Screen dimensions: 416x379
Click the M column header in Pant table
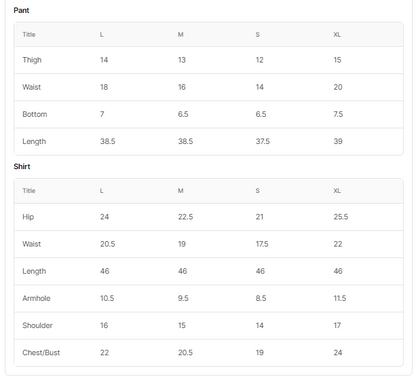coord(180,35)
